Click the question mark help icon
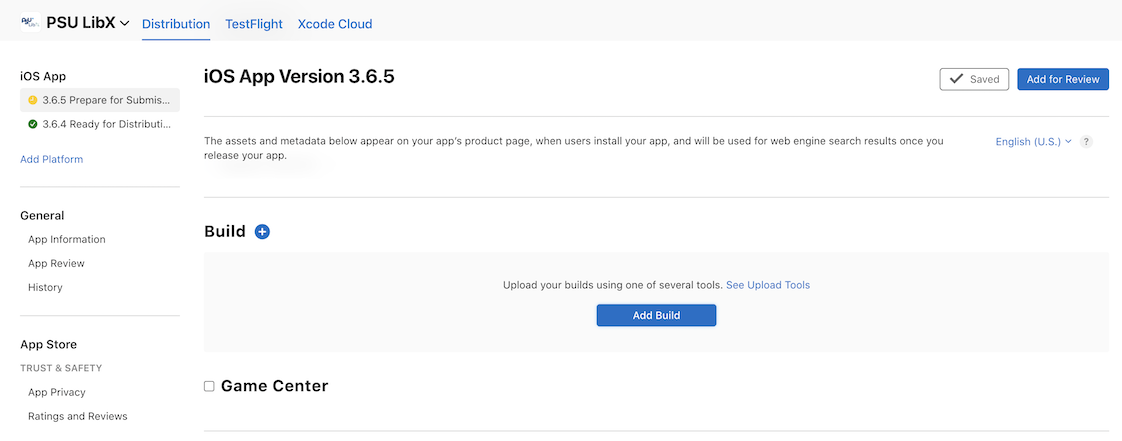This screenshot has height=441, width=1122. click(x=1086, y=142)
